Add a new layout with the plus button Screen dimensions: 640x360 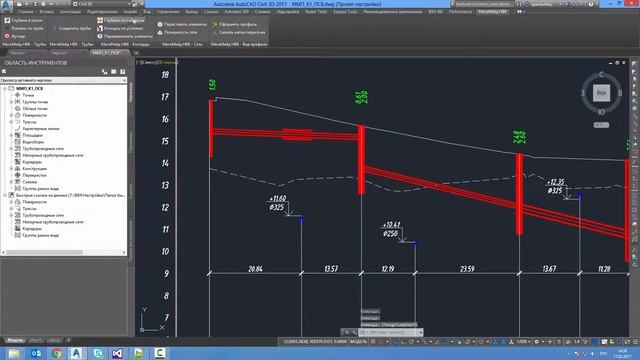point(69,340)
